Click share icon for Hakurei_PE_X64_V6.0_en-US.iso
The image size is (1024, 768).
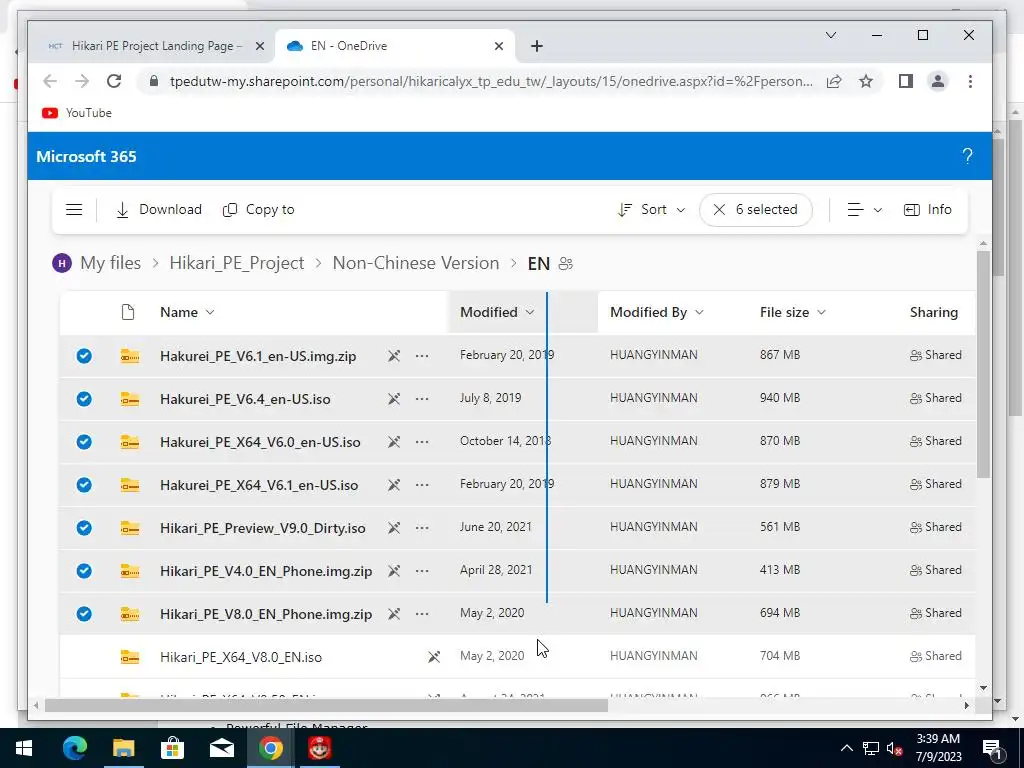[394, 442]
